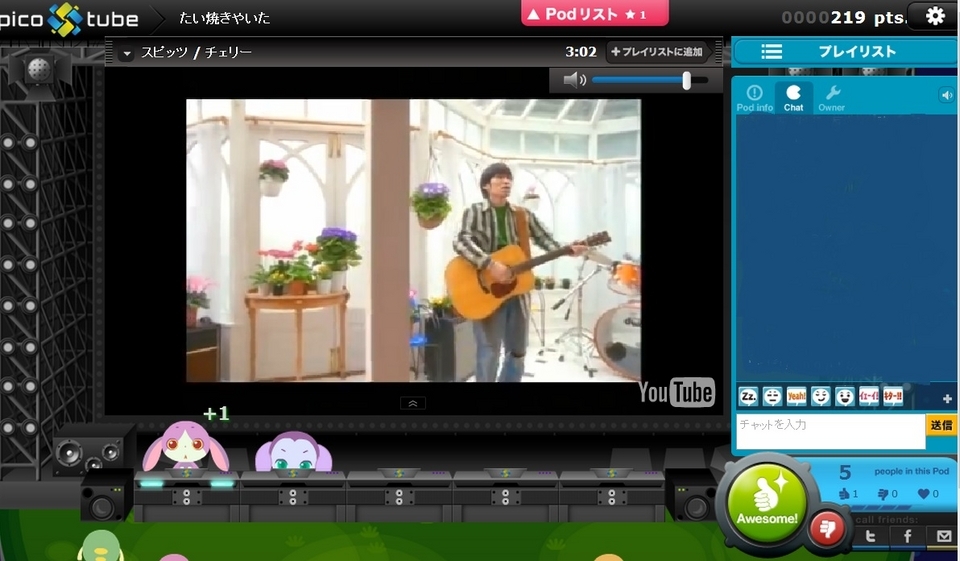The height and width of the screenshot is (561, 960).
Task: Switch to the Owner tab
Action: tap(831, 99)
